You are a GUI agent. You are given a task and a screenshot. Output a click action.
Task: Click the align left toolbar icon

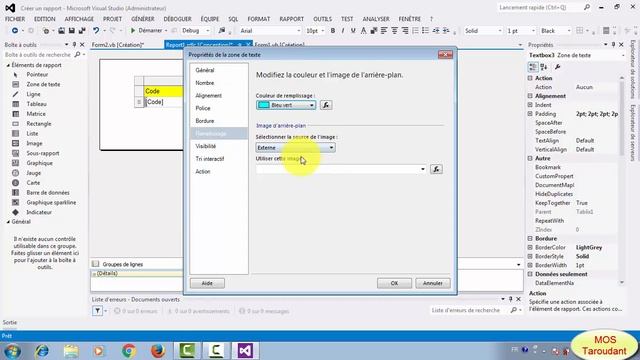coord(384,31)
